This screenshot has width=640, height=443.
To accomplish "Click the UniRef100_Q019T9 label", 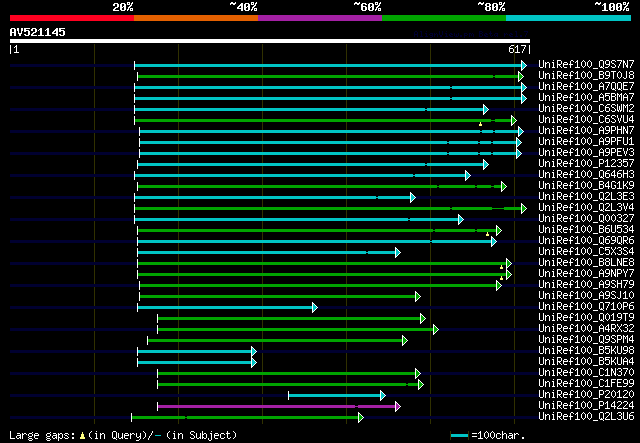I will (586, 318).
